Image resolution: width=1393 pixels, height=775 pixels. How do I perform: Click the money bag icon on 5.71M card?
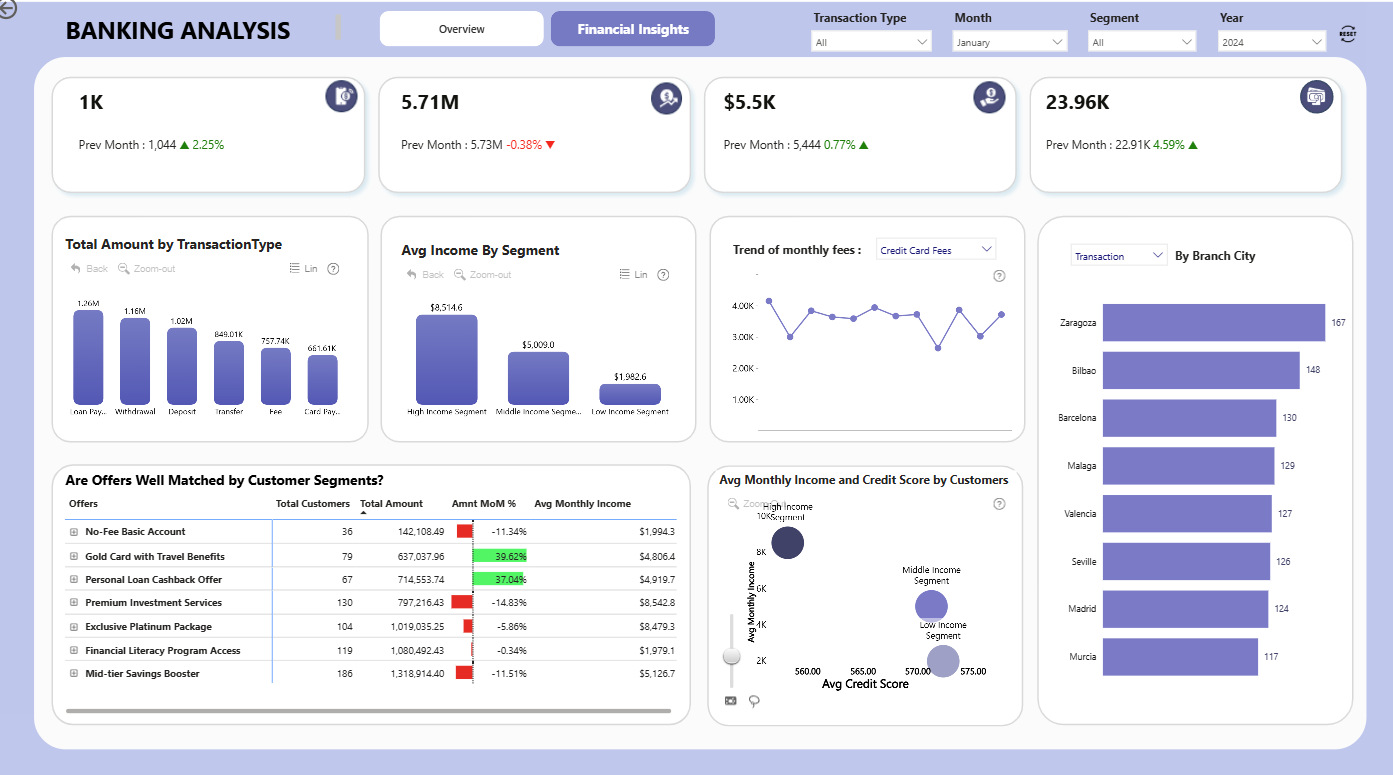(667, 97)
